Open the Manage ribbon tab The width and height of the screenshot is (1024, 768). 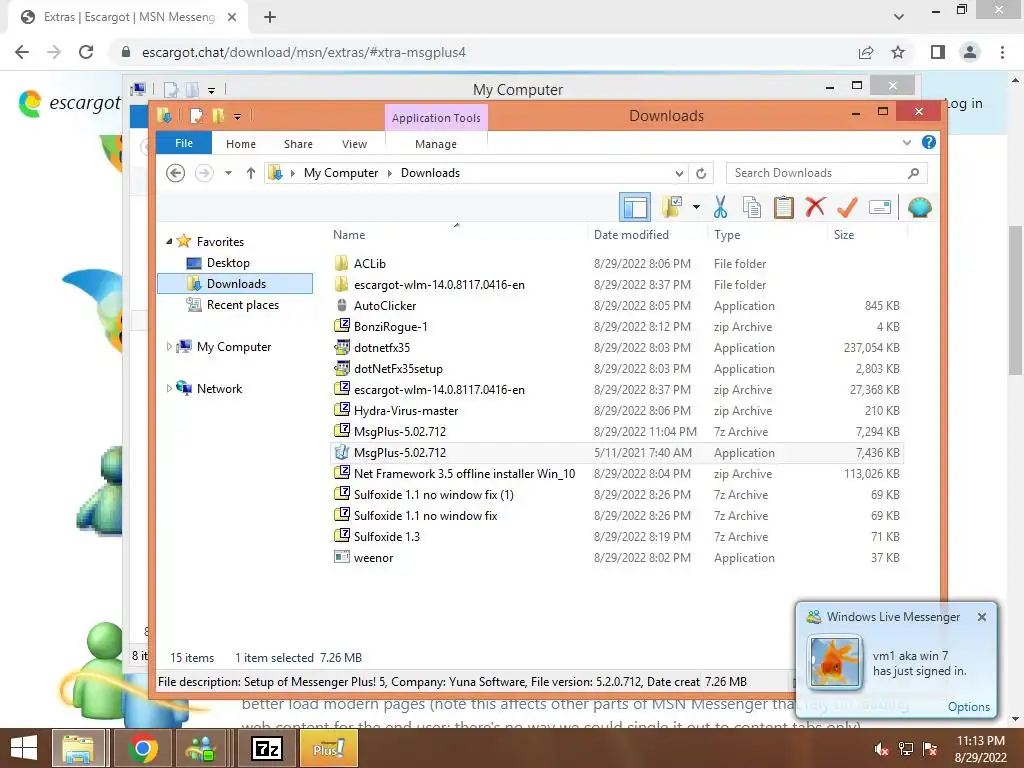click(x=436, y=144)
